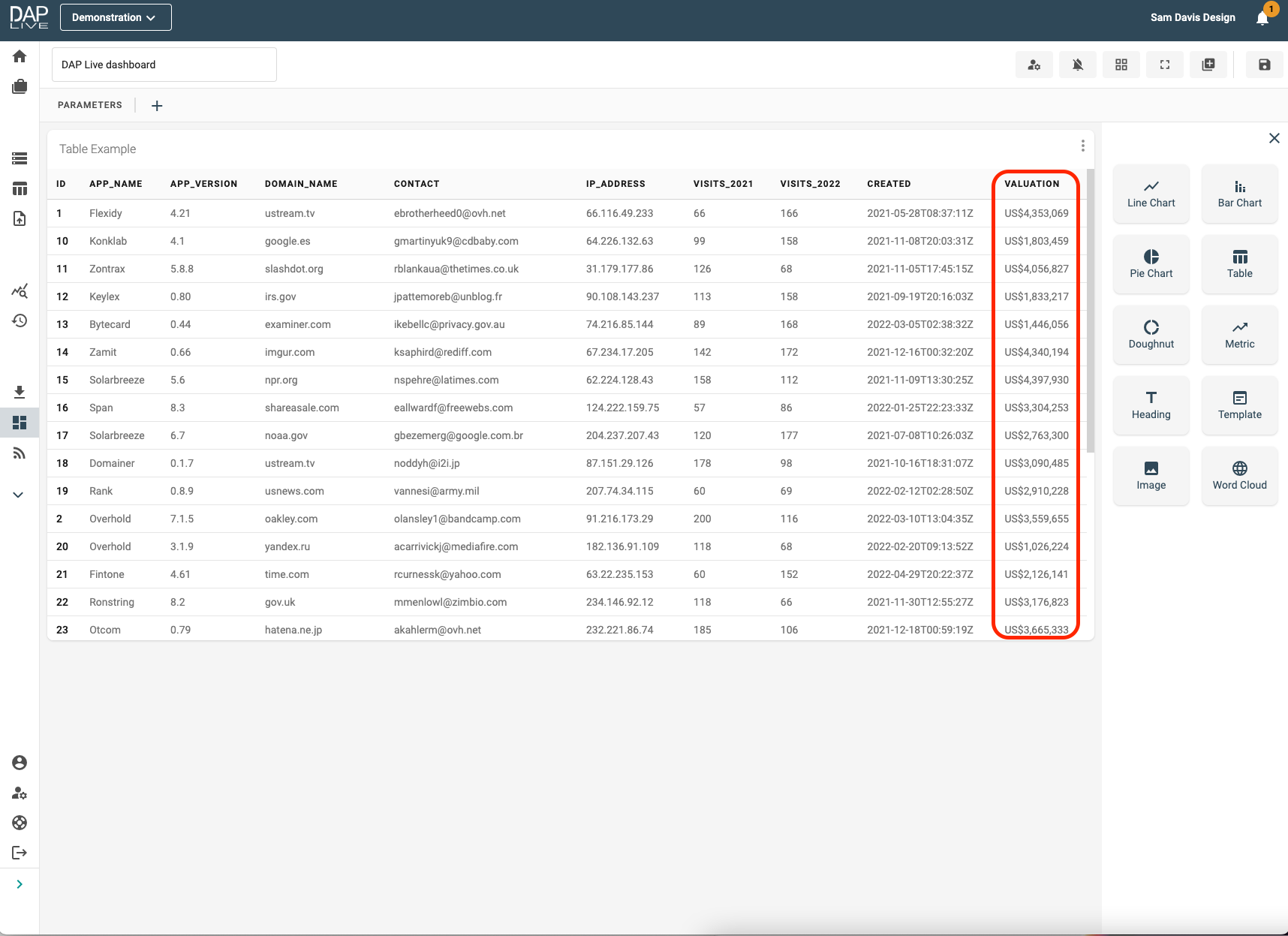The image size is (1288, 936).
Task: Select the Pie Chart widget tile
Action: (x=1151, y=264)
